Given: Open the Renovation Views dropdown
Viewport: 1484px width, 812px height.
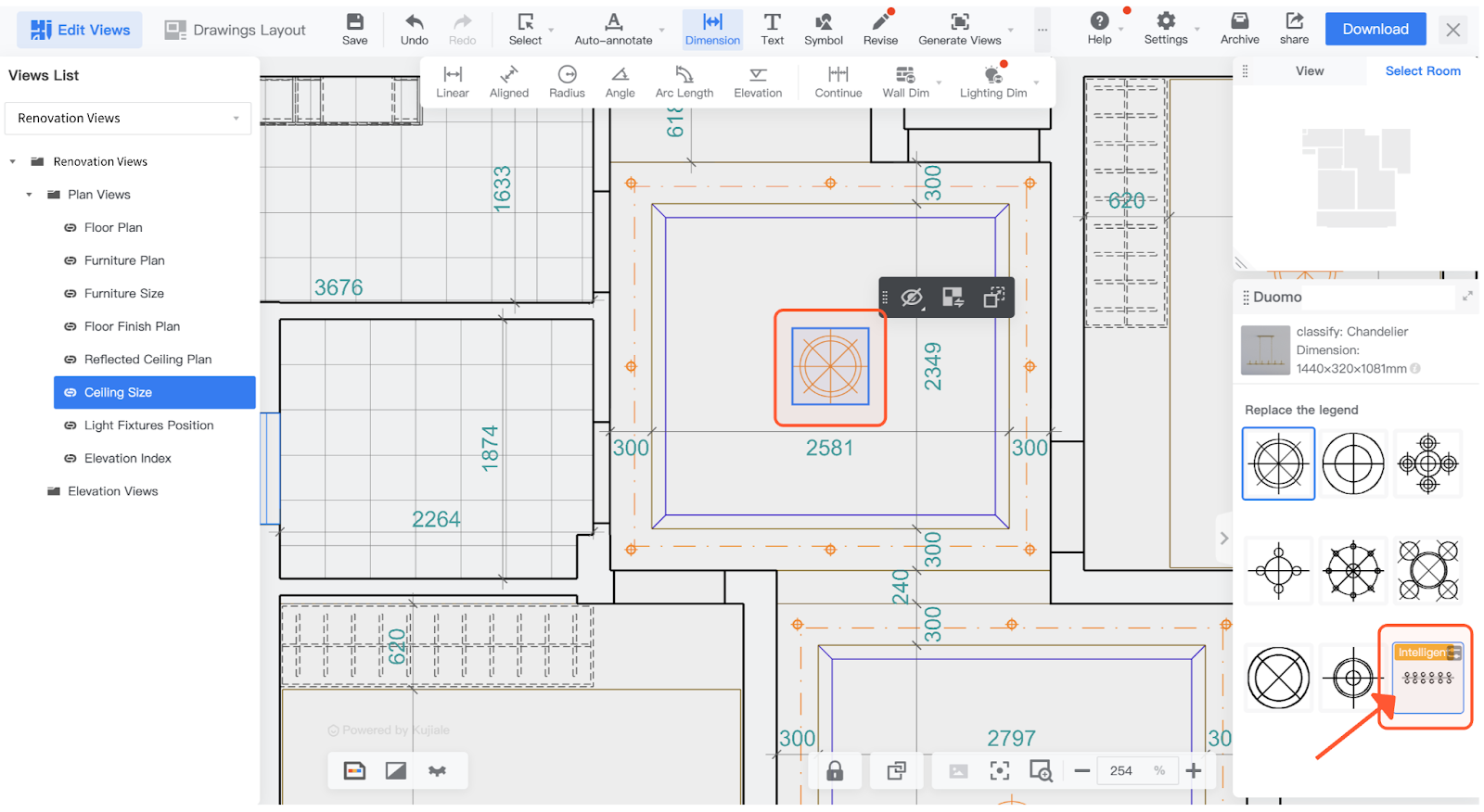Looking at the screenshot, I should (128, 119).
